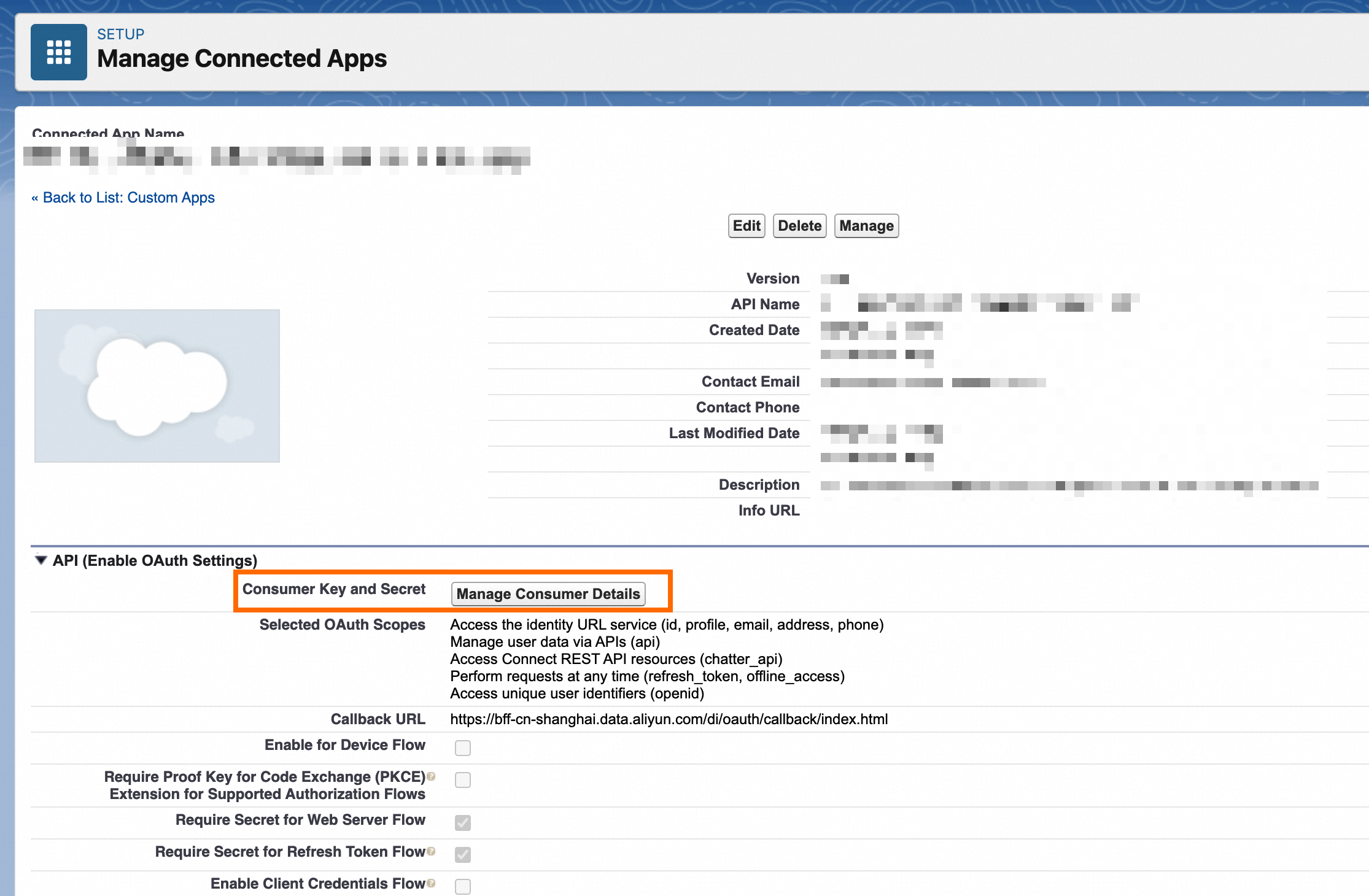Open Manage Consumer Details
This screenshot has width=1369, height=896.
(548, 594)
